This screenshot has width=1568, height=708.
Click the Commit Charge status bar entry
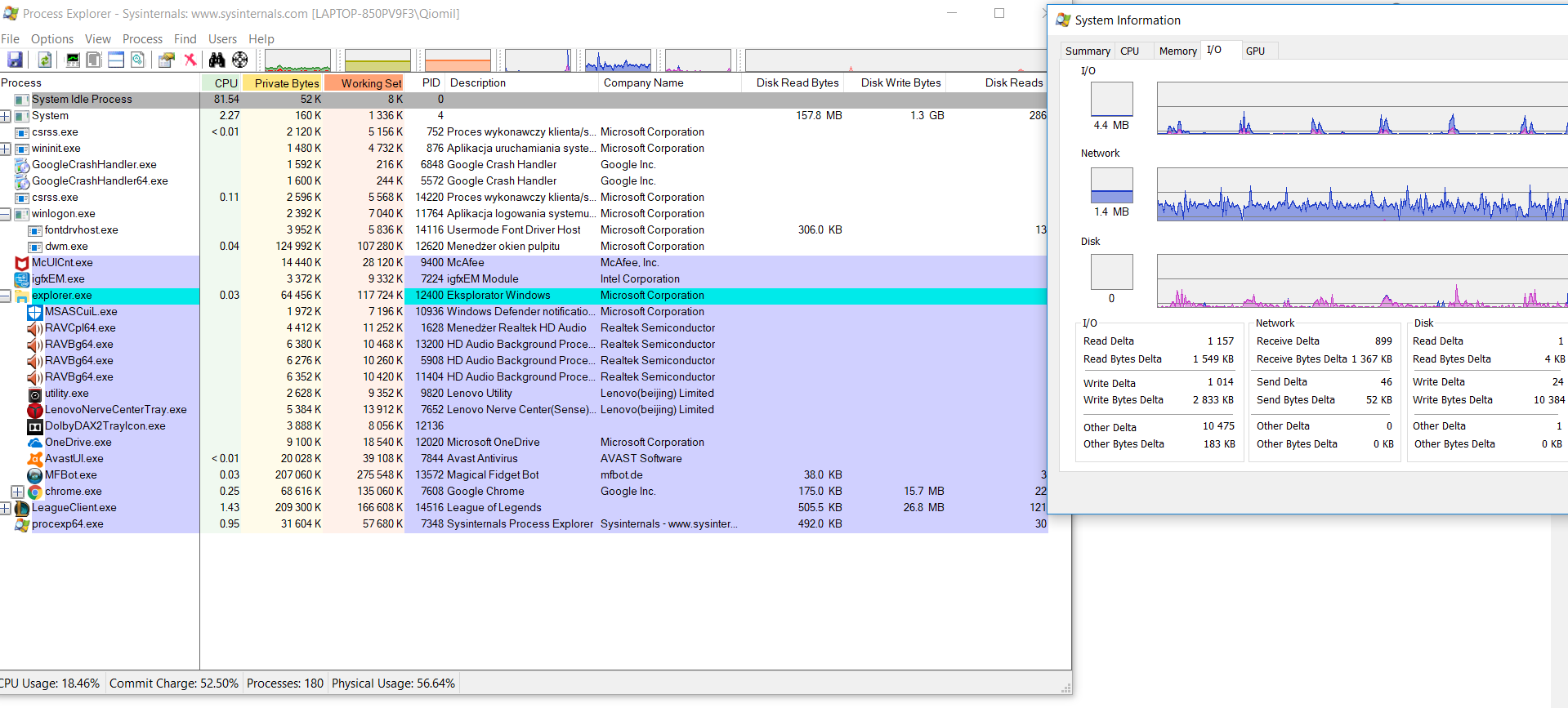tap(174, 684)
